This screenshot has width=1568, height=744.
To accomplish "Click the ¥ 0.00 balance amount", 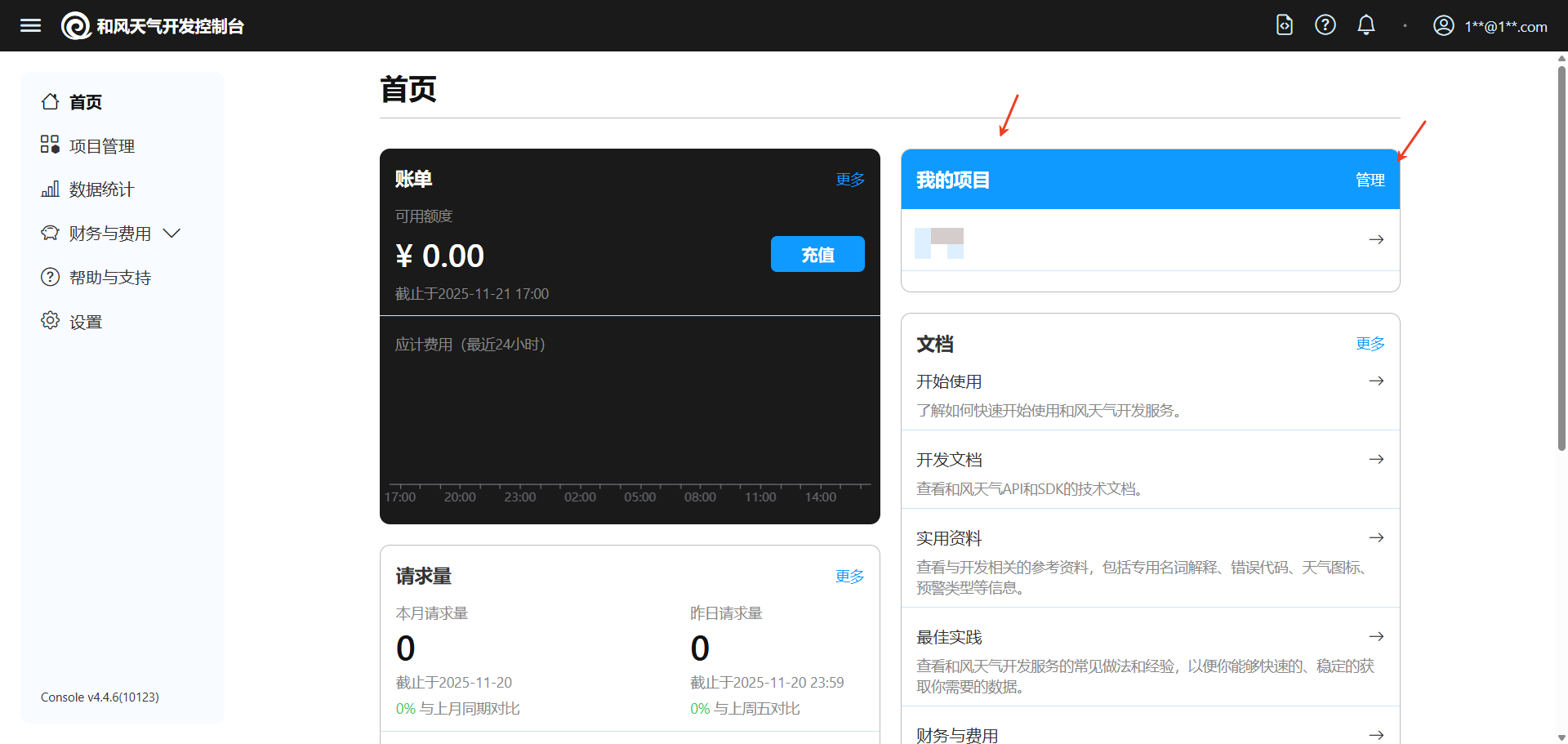I will (x=439, y=256).
